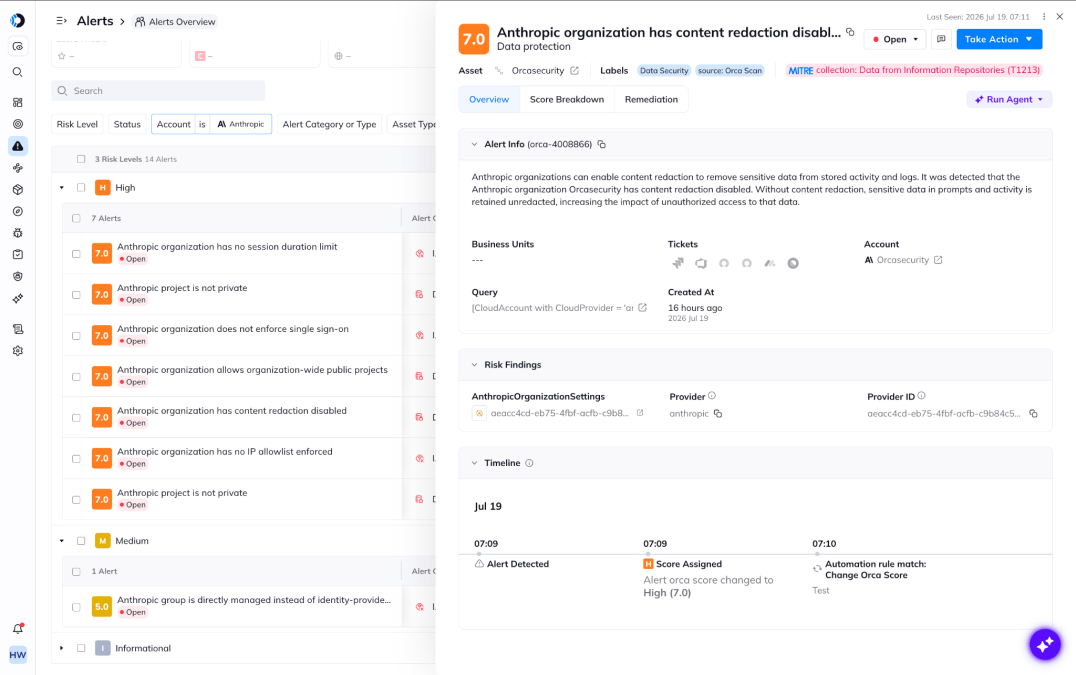Open the Status filter
The width and height of the screenshot is (1076, 675).
coord(127,124)
